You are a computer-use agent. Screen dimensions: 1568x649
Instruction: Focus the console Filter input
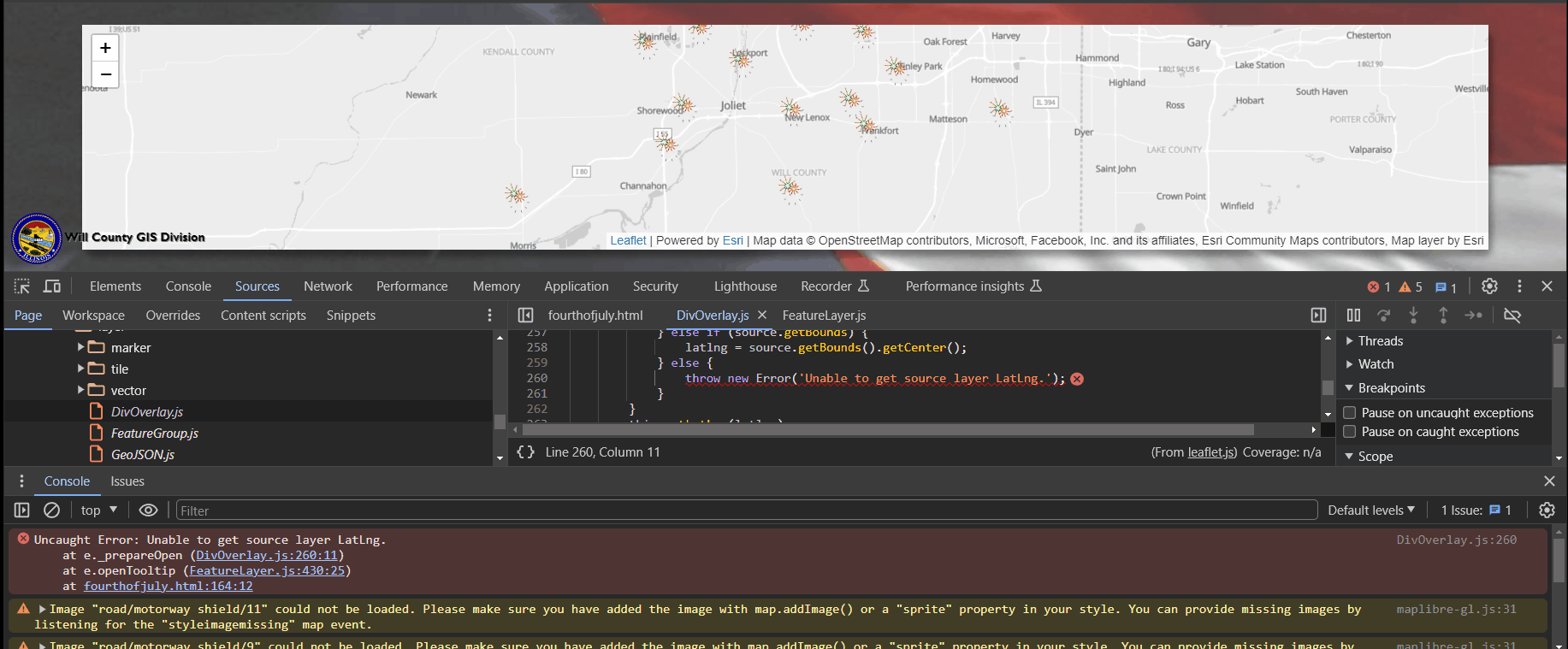(746, 510)
